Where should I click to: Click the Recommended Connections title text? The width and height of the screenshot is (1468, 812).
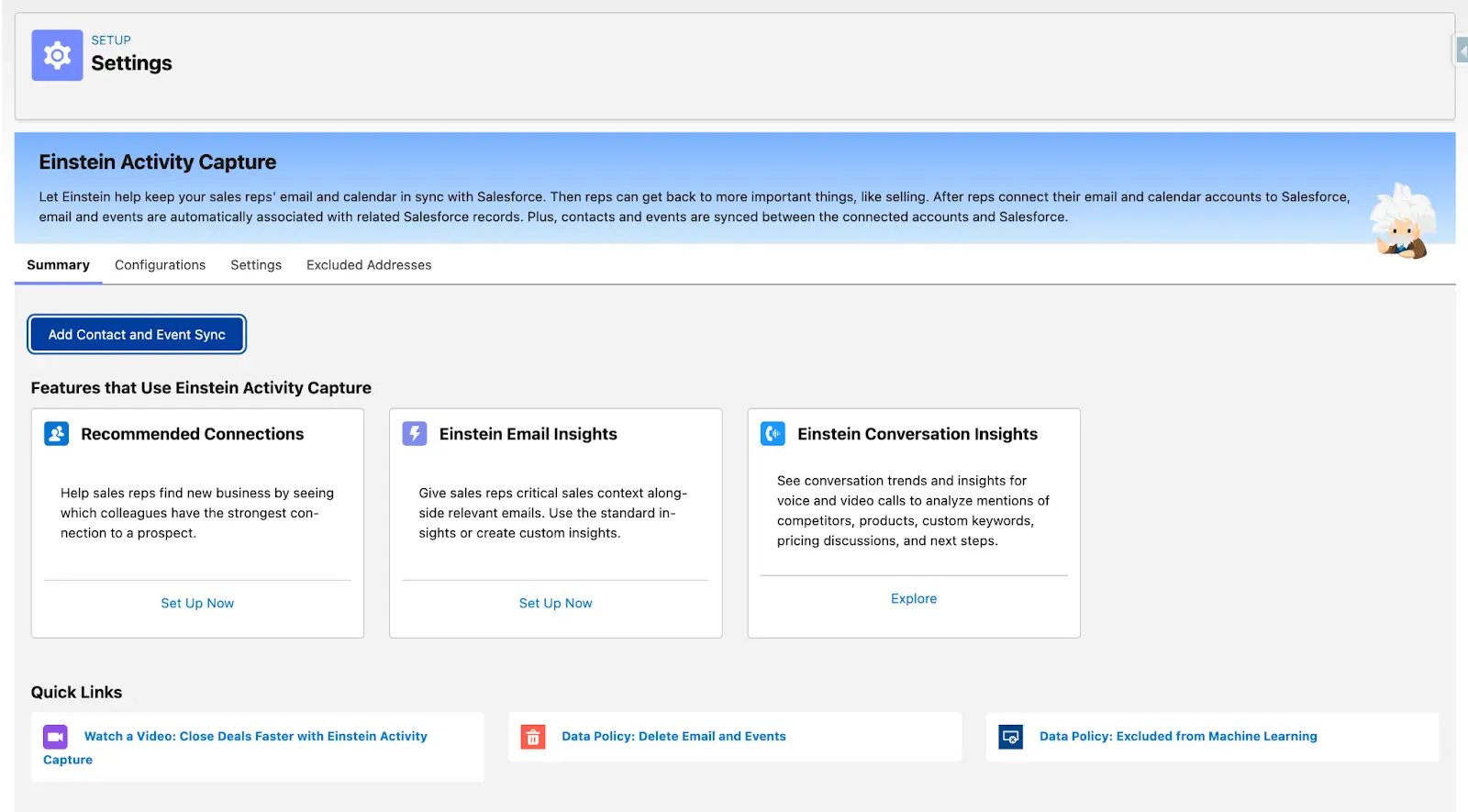point(193,434)
